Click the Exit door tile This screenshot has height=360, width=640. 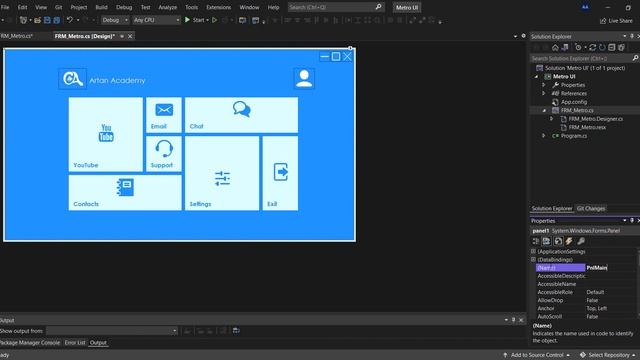tap(280, 173)
